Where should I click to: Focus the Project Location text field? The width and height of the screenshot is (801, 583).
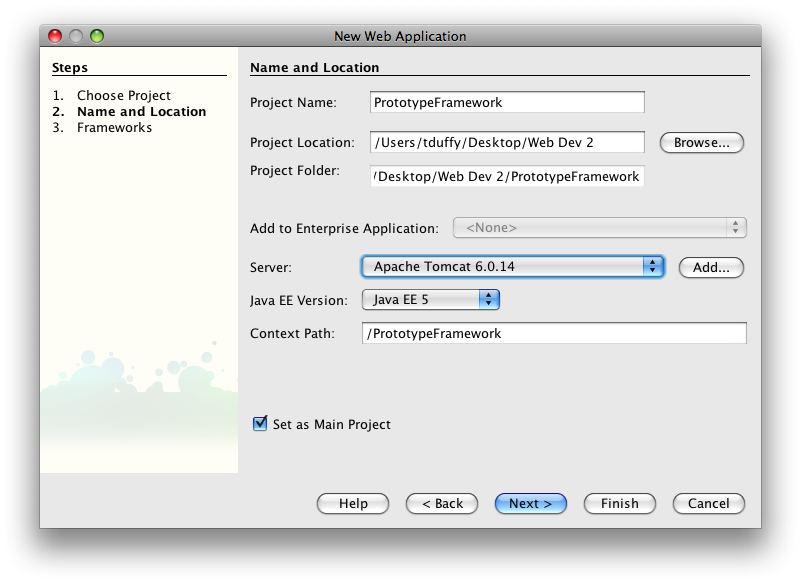pos(507,142)
